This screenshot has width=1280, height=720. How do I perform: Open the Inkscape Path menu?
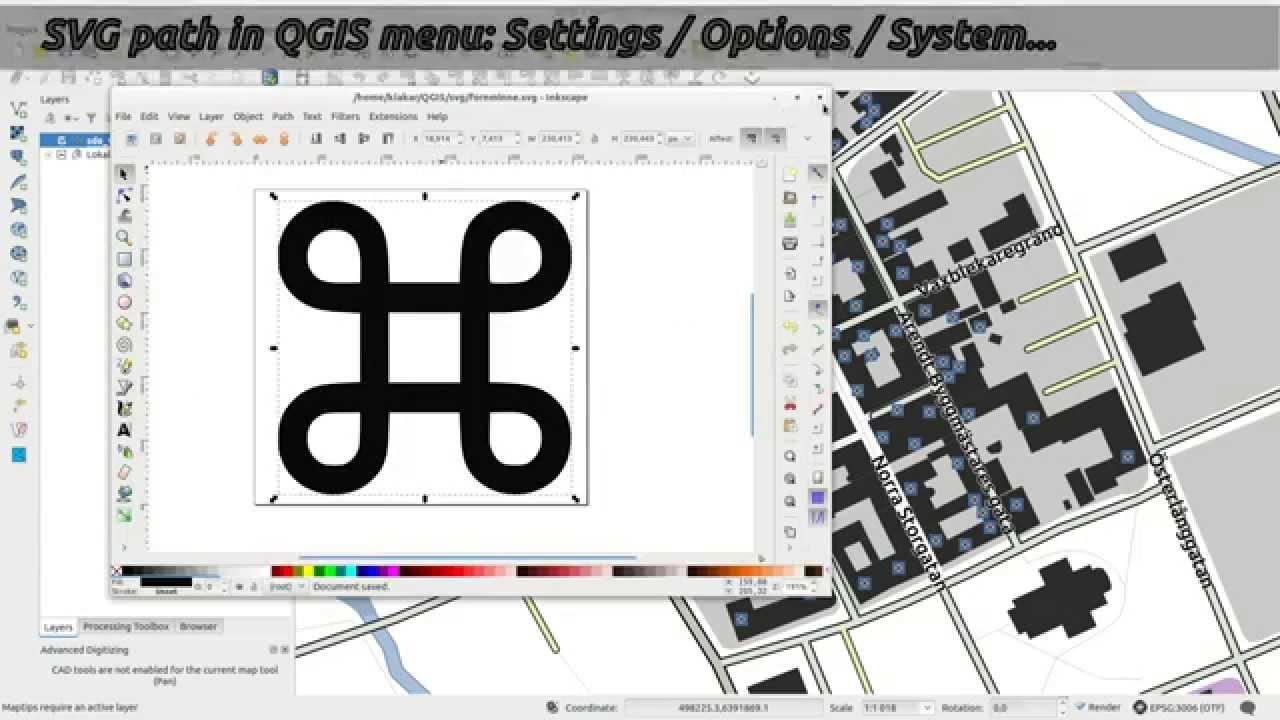click(x=283, y=116)
